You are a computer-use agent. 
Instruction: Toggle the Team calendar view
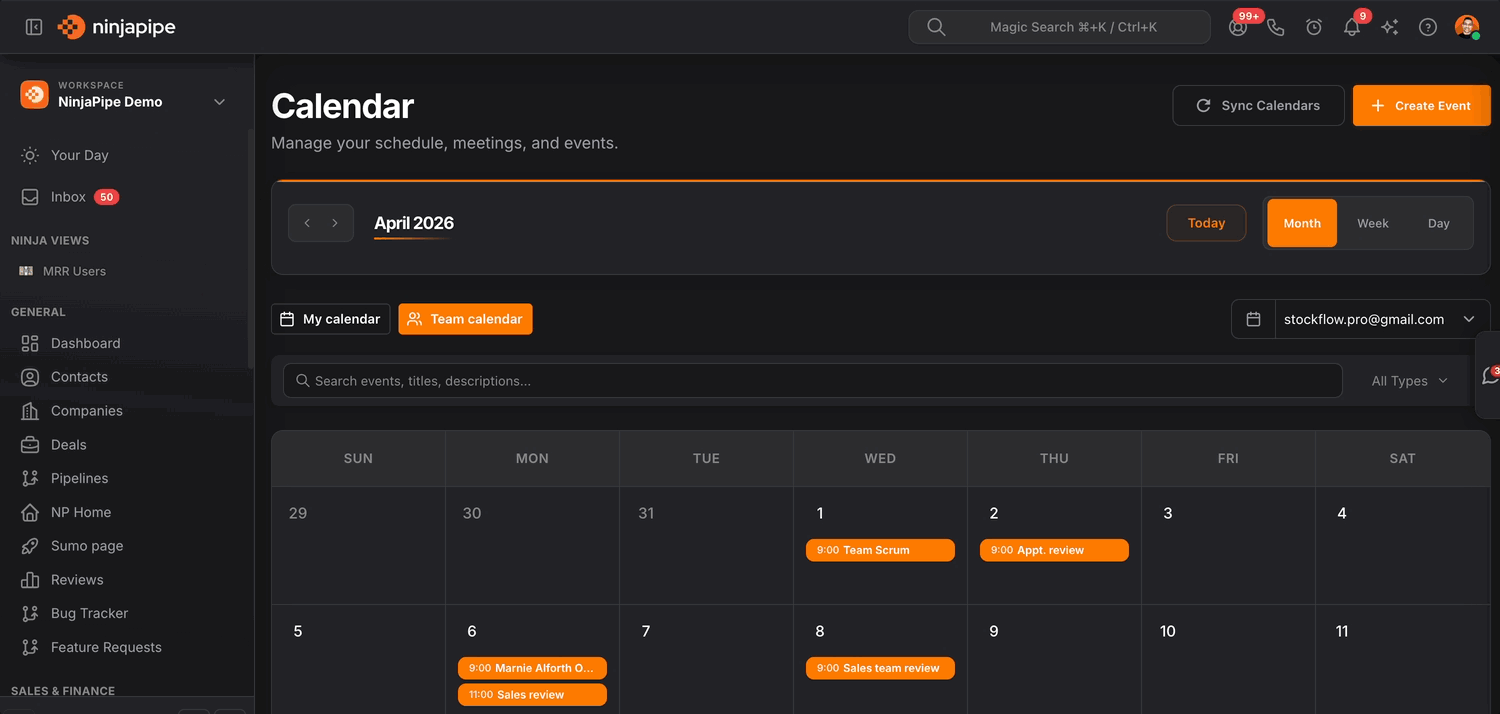[465, 319]
